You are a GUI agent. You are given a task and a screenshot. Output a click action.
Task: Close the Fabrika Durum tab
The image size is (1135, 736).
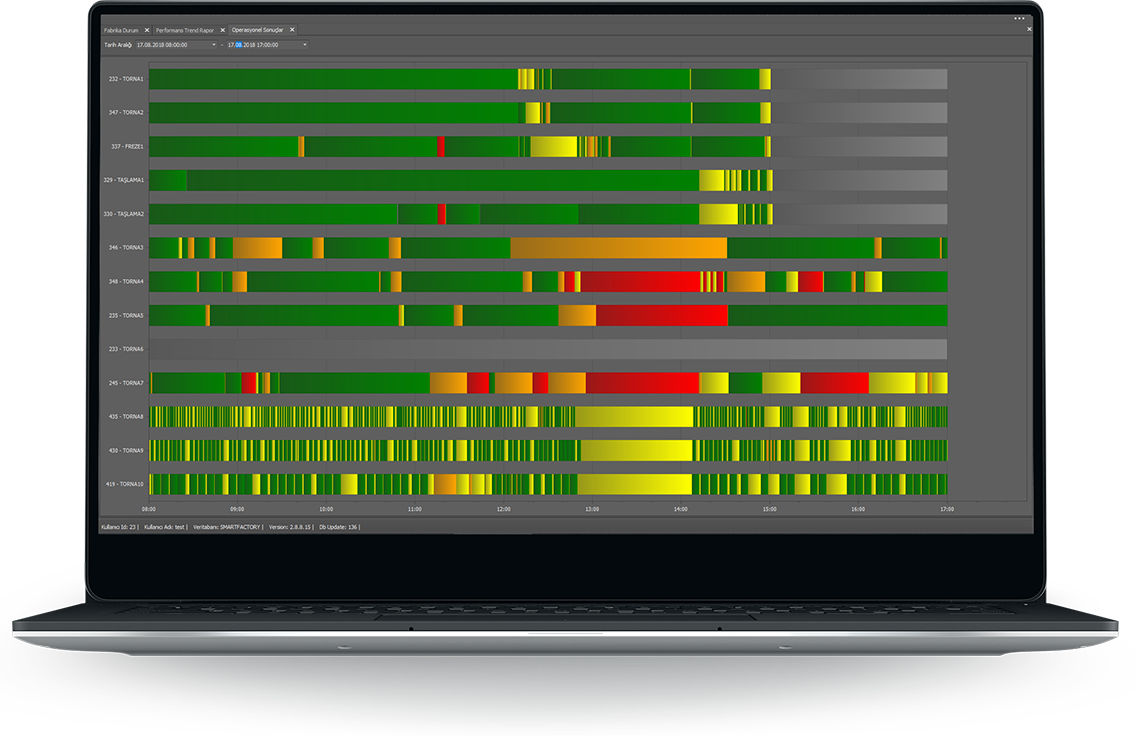pyautogui.click(x=146, y=30)
